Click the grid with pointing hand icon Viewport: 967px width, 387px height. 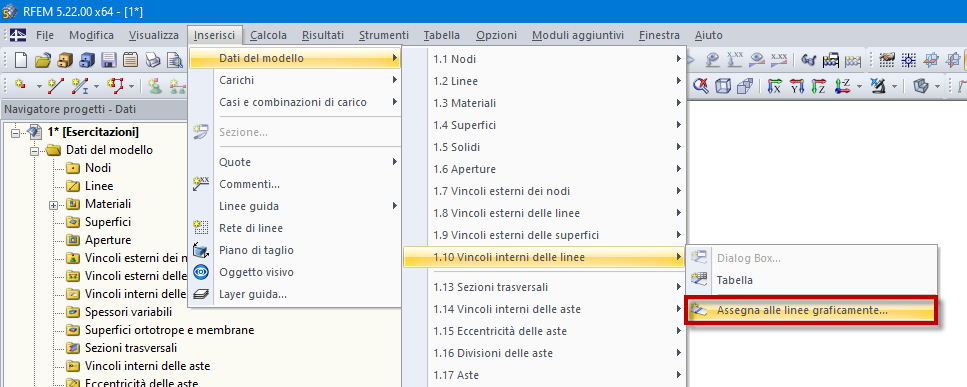tap(887, 60)
